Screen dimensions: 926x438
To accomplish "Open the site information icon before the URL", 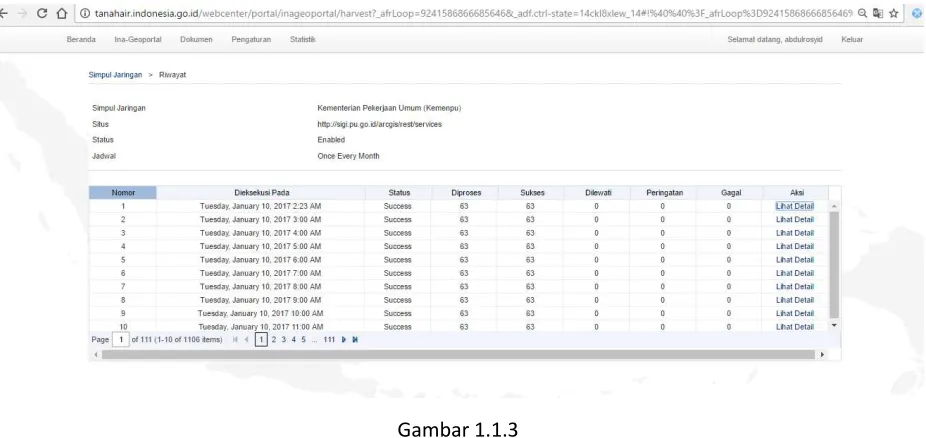I will 84,13.
